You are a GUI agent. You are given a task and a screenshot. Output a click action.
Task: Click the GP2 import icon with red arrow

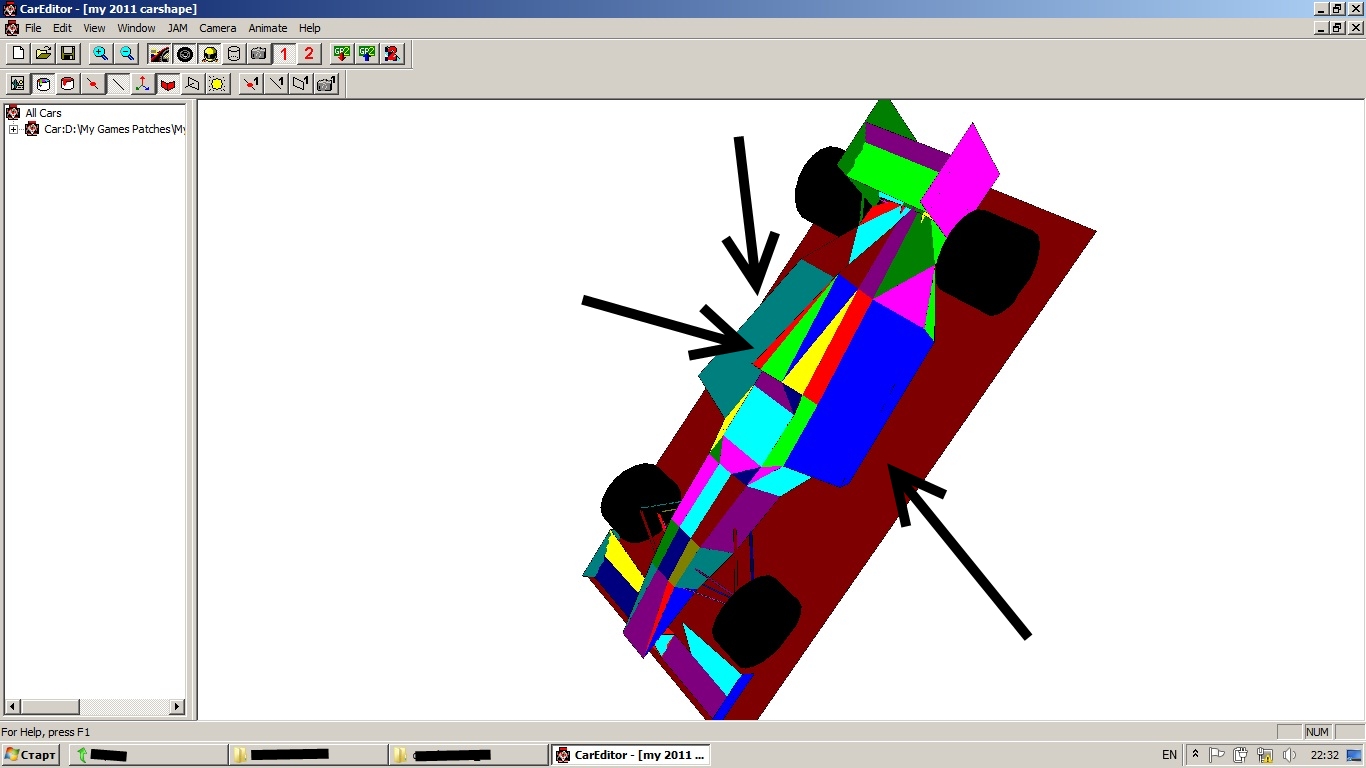[342, 54]
